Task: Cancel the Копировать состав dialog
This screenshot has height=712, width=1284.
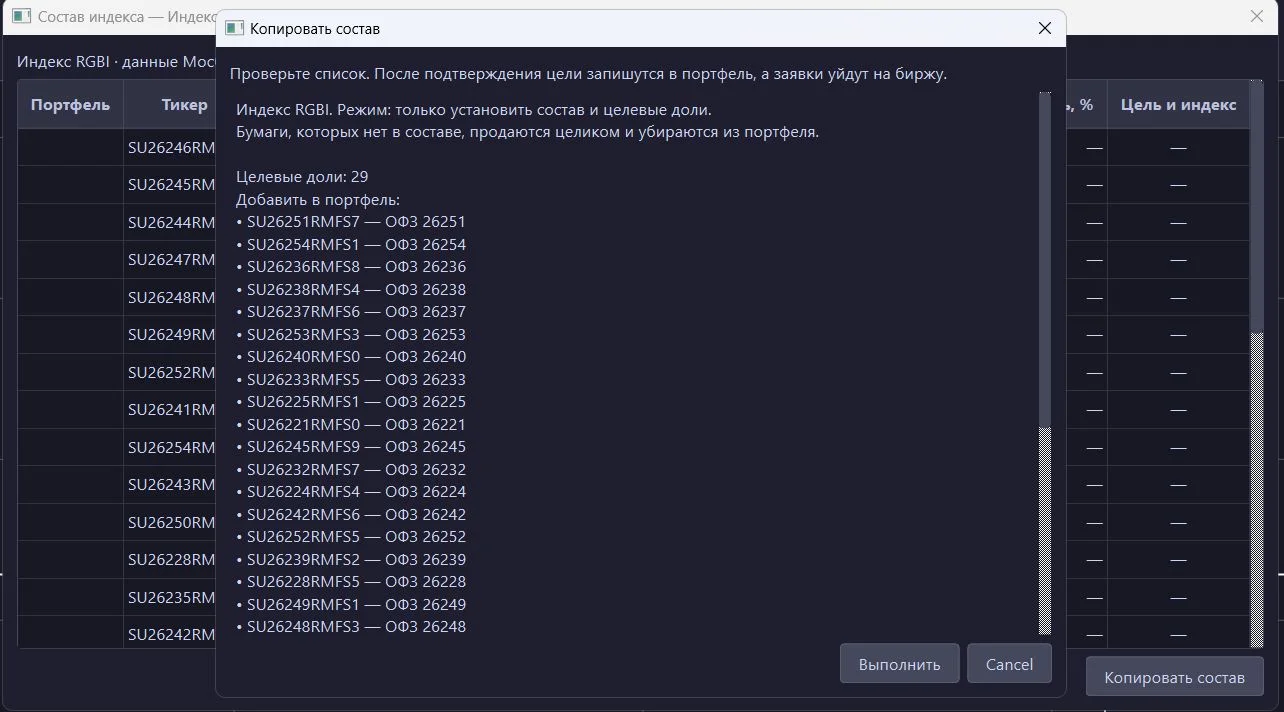Action: (1009, 664)
